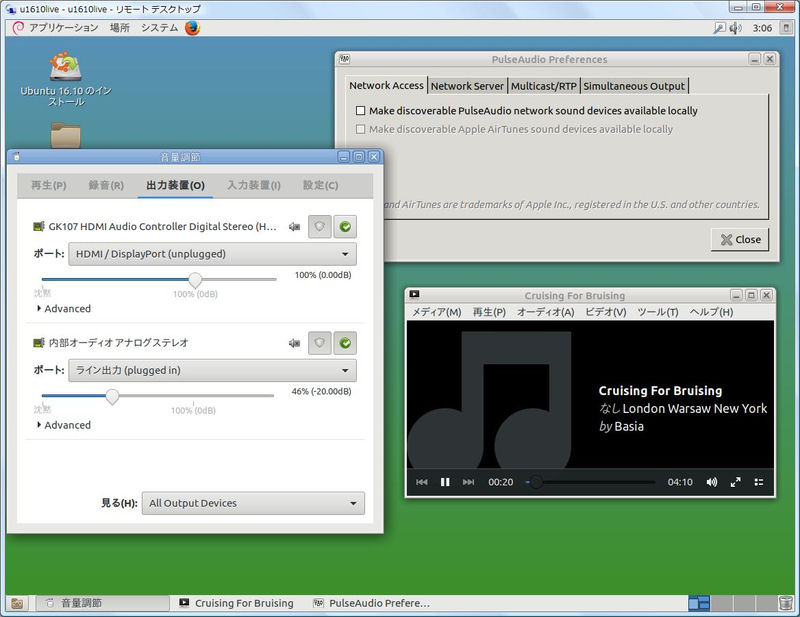Viewport: 800px width, 617px height.
Task: Adjust the 内部オーディオ volume slider handle
Action: pyautogui.click(x=112, y=396)
